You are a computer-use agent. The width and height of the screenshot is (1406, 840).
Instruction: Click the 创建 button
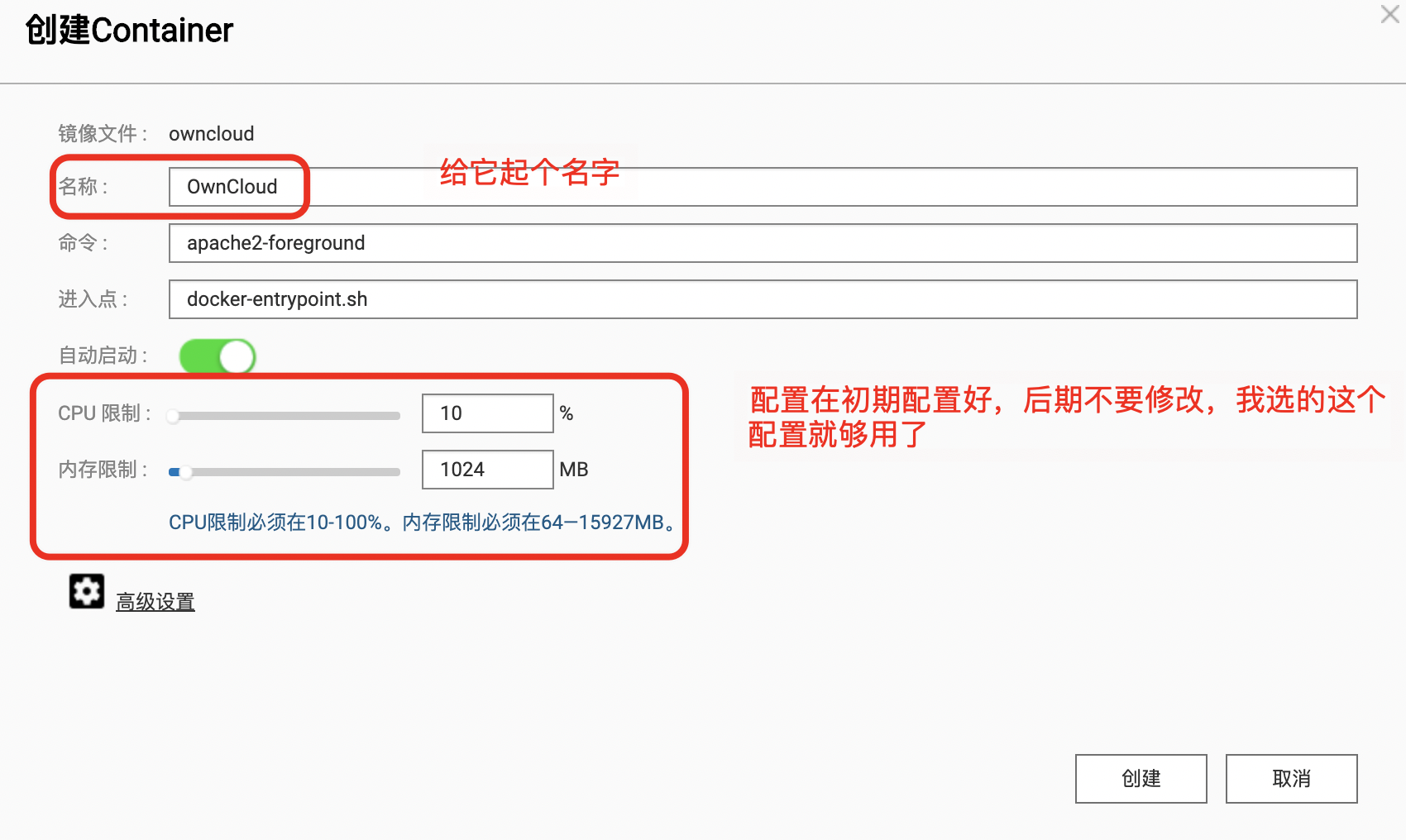click(x=1141, y=778)
